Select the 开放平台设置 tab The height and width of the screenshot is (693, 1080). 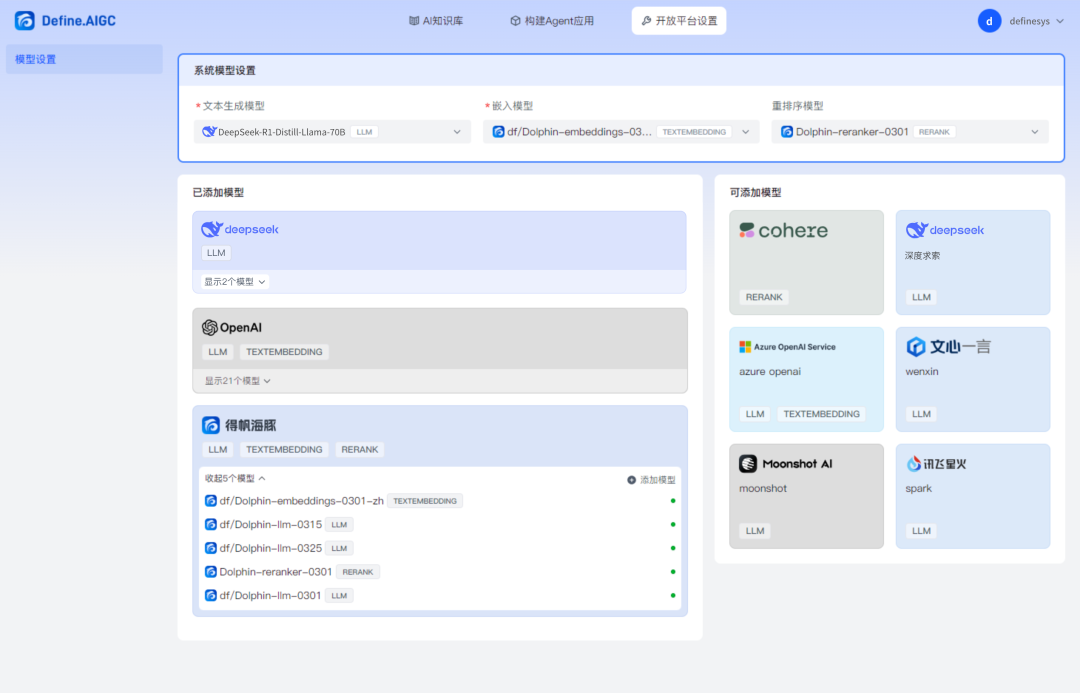[x=679, y=21]
